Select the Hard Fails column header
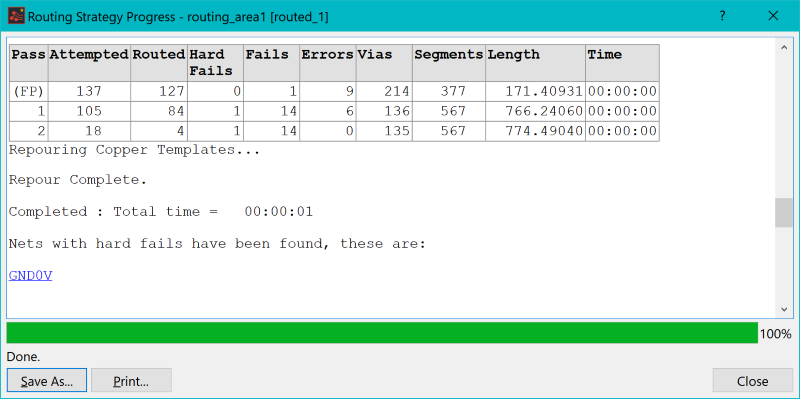This screenshot has width=800, height=399. pos(215,63)
